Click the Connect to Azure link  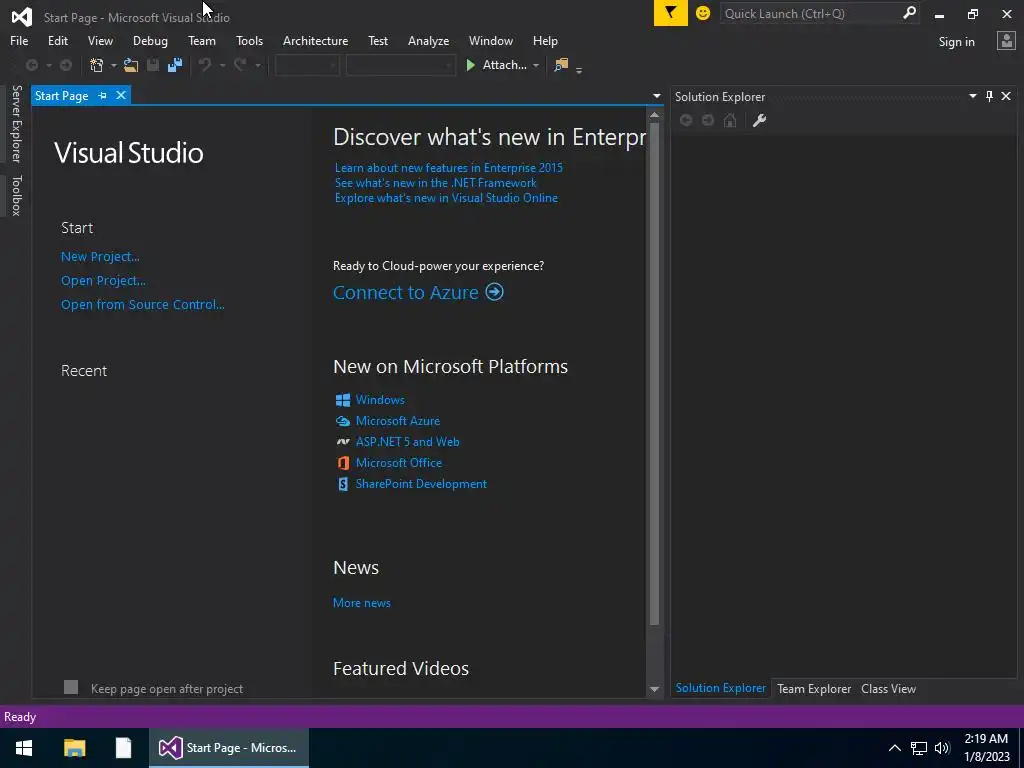pyautogui.click(x=418, y=292)
